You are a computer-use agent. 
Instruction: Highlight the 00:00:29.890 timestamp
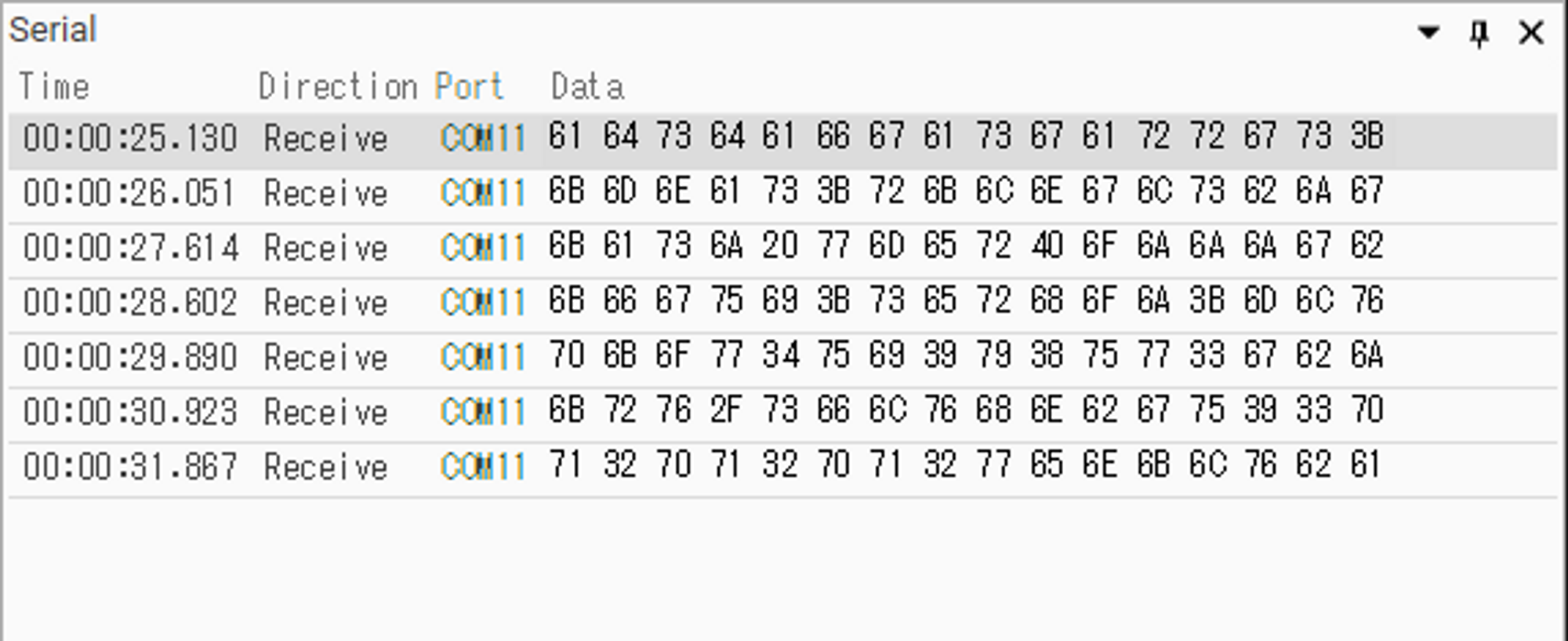[x=130, y=358]
